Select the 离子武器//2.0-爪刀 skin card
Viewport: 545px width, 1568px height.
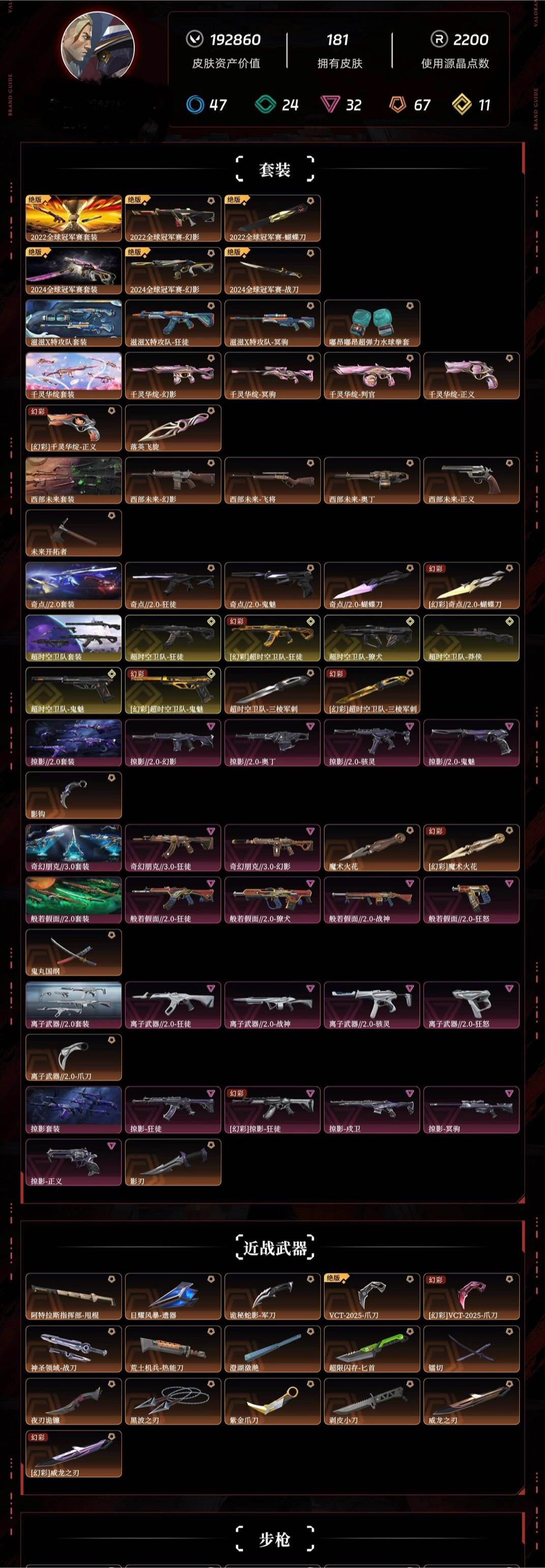pos(74,1058)
